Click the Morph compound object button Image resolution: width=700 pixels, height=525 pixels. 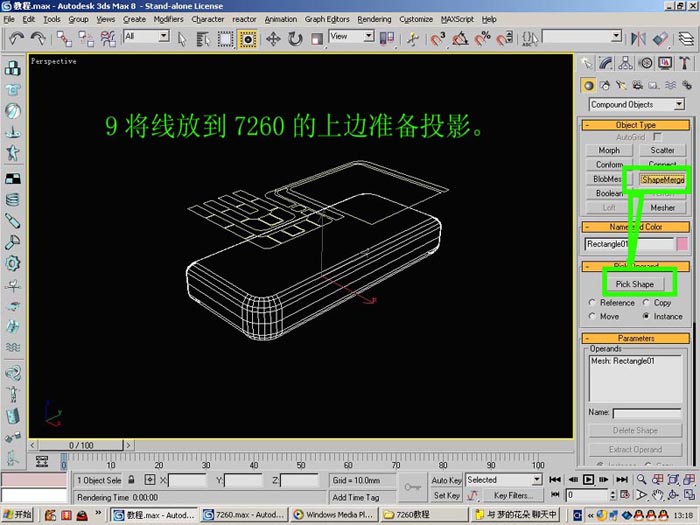pos(609,150)
